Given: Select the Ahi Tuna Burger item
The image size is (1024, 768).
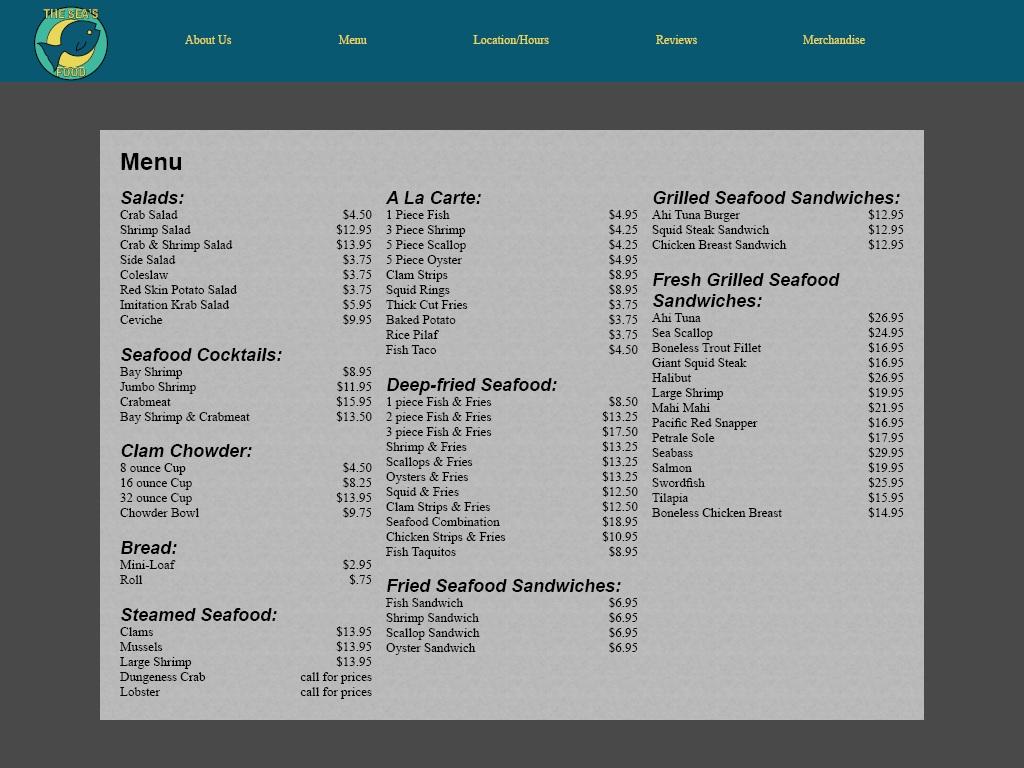Looking at the screenshot, I should 695,215.
